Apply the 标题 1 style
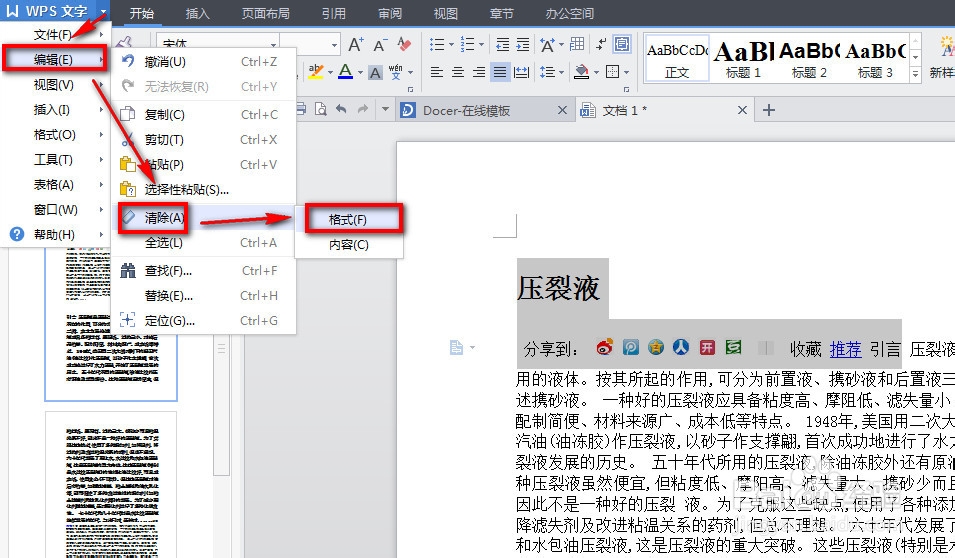 [x=744, y=58]
